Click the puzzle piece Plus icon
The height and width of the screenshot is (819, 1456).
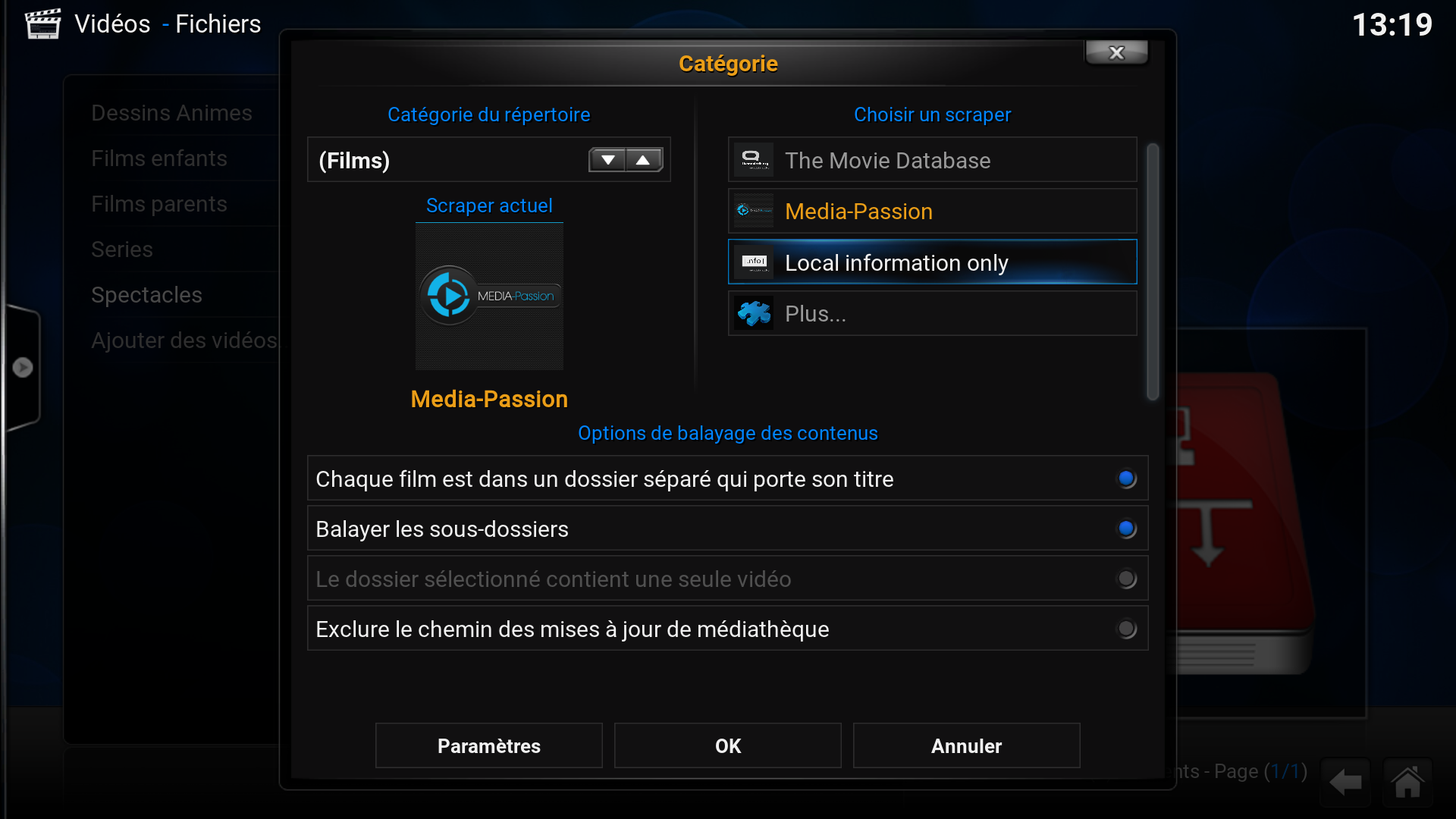[753, 313]
